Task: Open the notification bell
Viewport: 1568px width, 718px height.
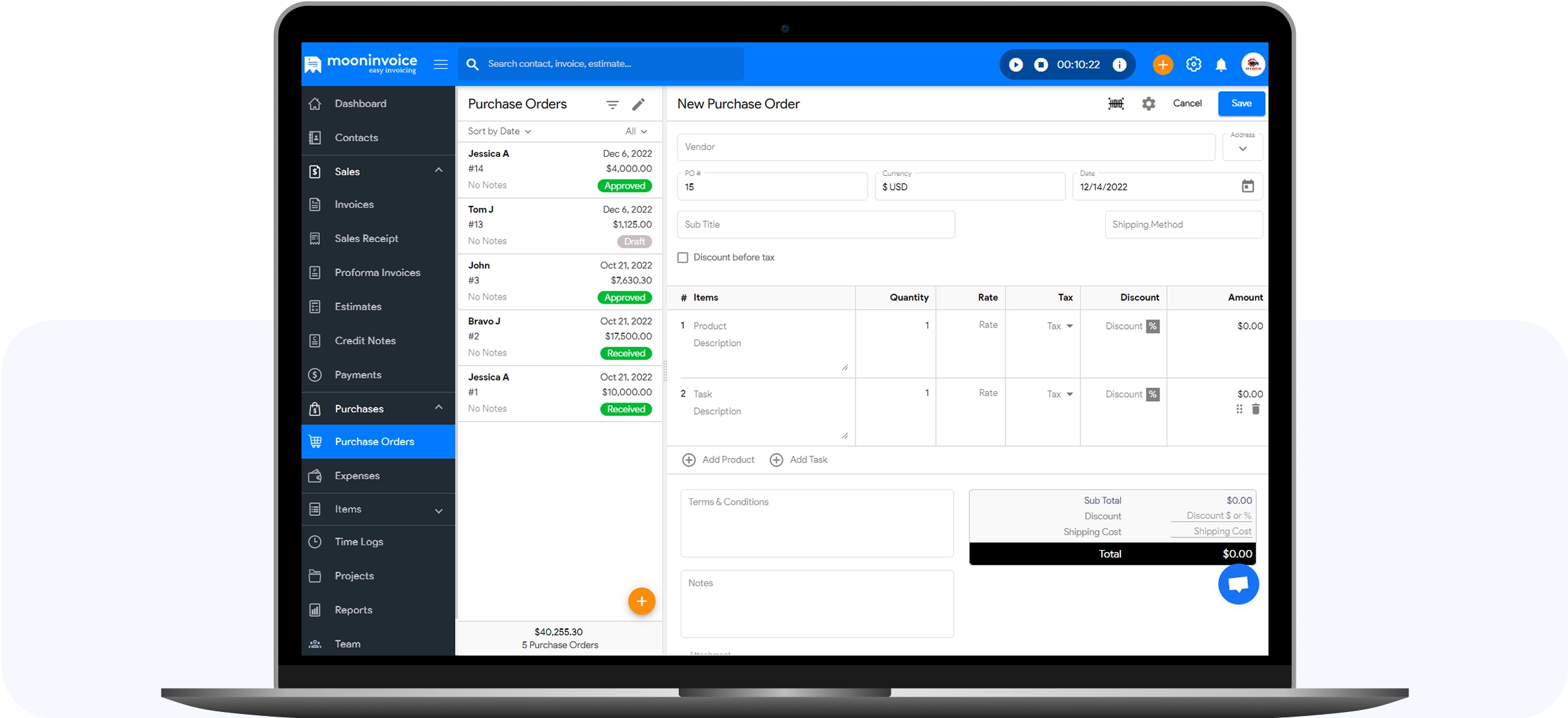Action: coord(1221,64)
